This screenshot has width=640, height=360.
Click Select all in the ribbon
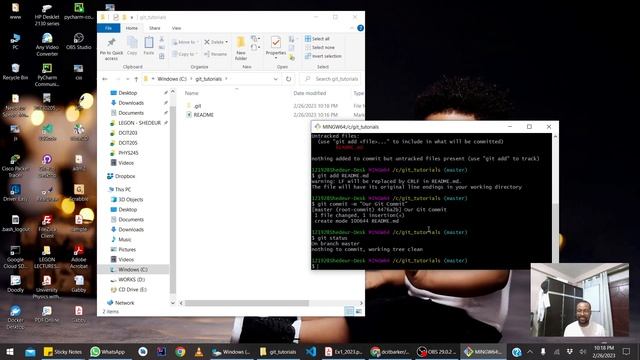(x=317, y=39)
